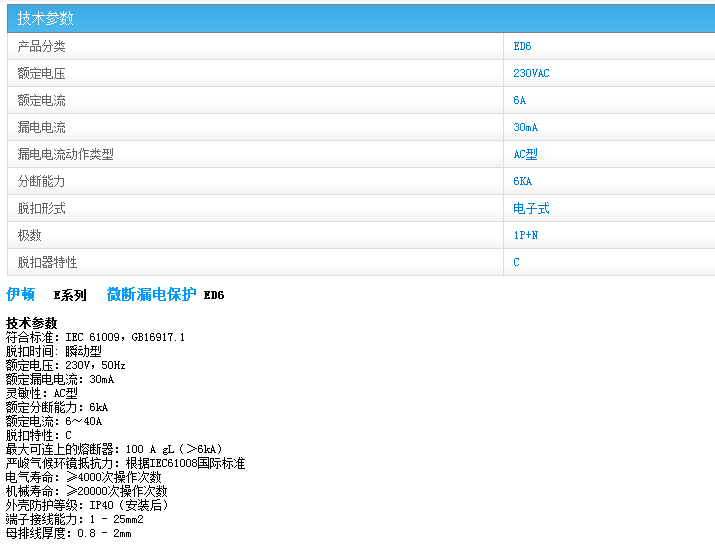Click the 30mA value in the table
This screenshot has height=547, width=715.
click(x=525, y=127)
